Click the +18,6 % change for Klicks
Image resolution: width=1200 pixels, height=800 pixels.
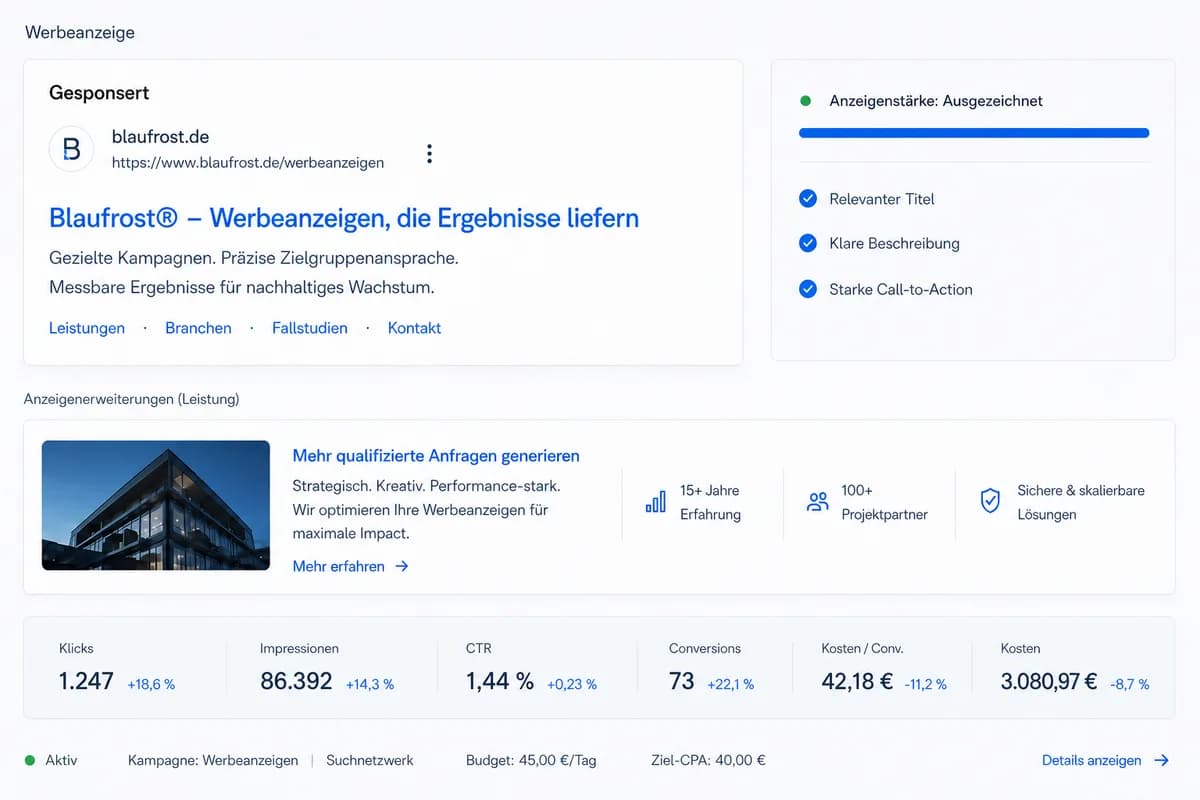pyautogui.click(x=151, y=684)
